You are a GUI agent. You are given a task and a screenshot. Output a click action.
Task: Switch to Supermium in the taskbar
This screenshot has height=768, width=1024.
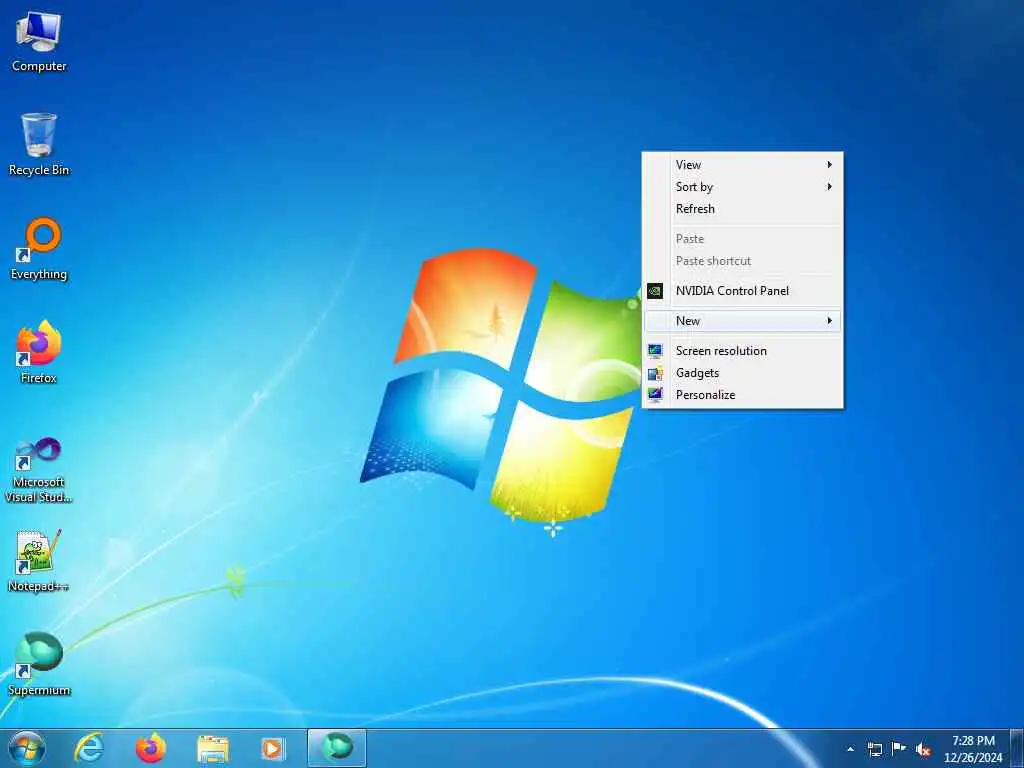337,748
